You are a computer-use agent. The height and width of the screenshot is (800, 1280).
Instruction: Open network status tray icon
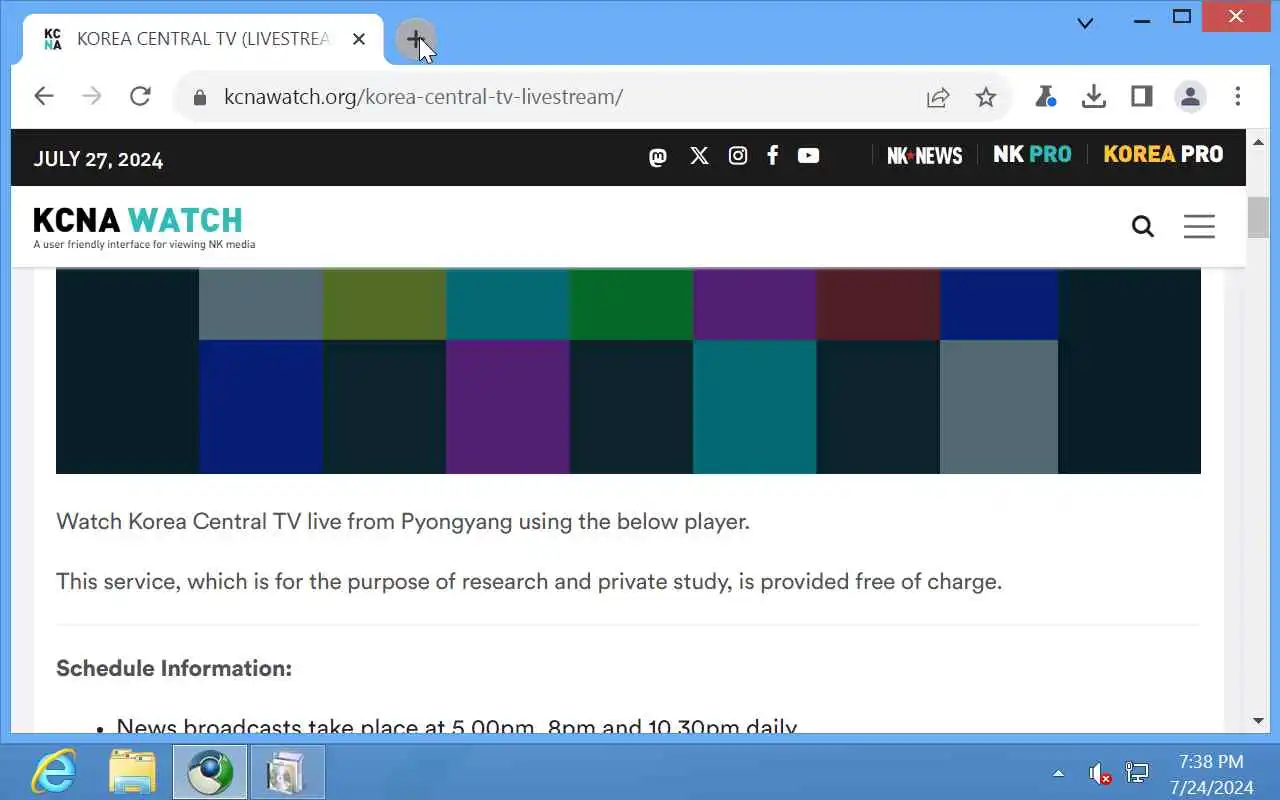coord(1137,773)
